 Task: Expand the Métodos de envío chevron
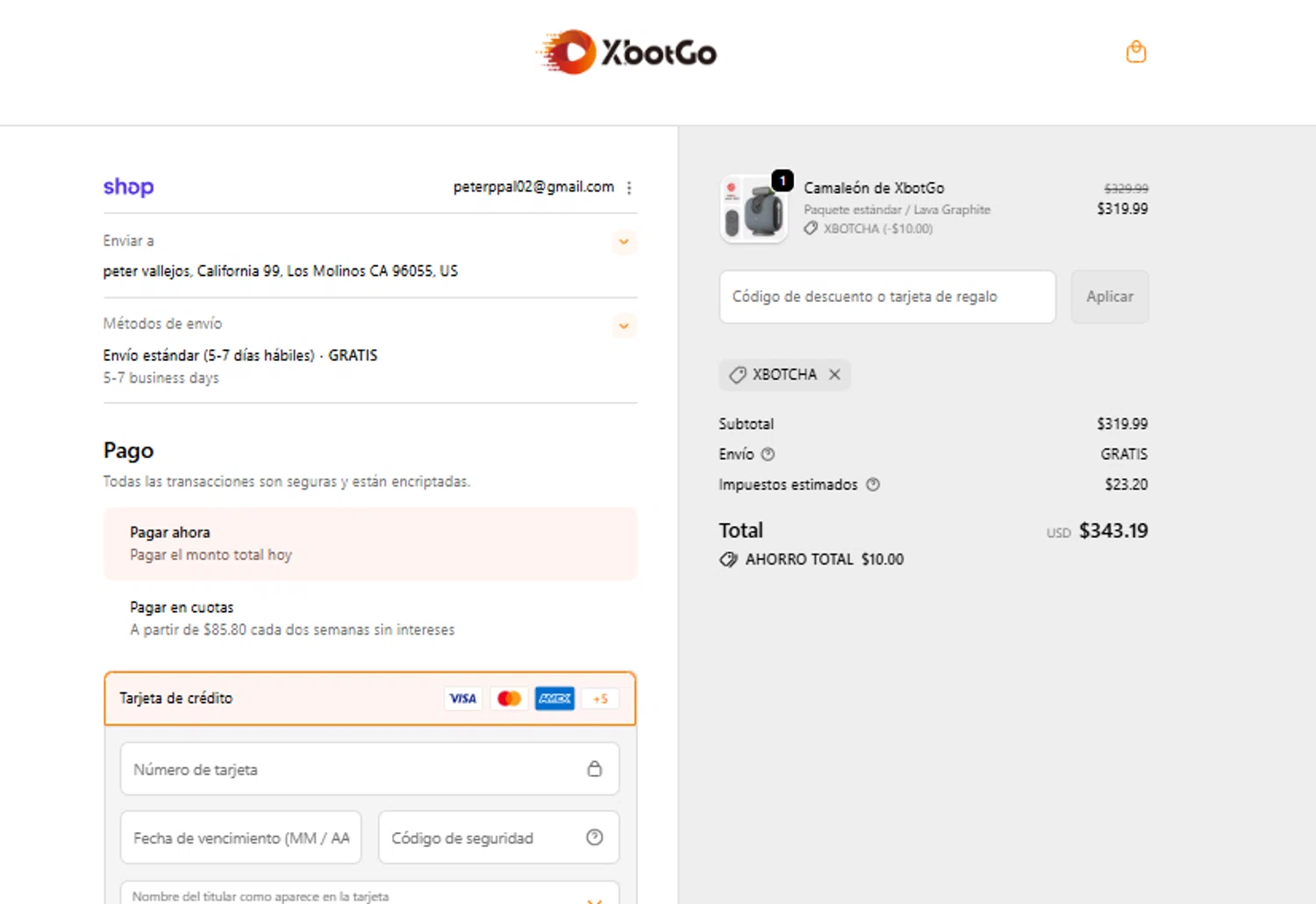[x=624, y=326]
